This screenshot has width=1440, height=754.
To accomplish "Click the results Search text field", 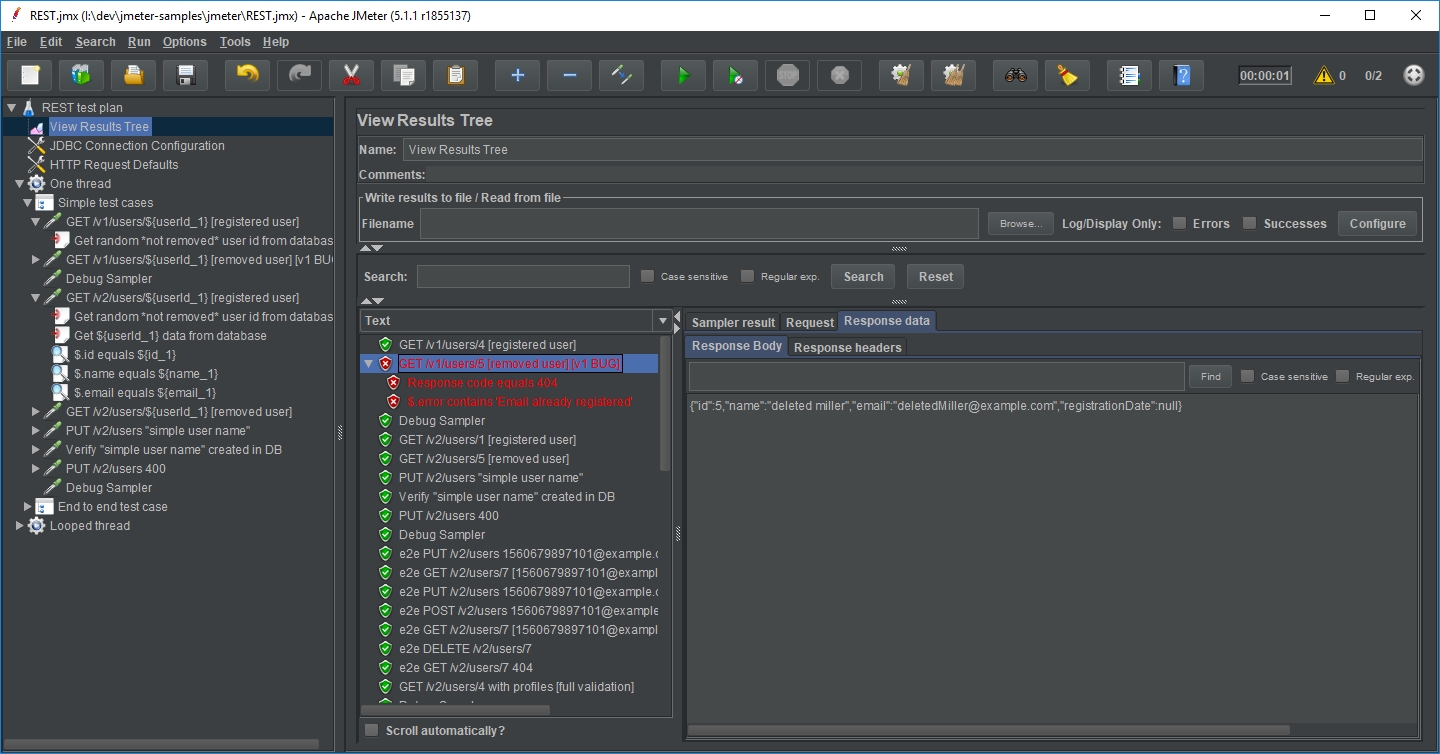I will pos(523,276).
